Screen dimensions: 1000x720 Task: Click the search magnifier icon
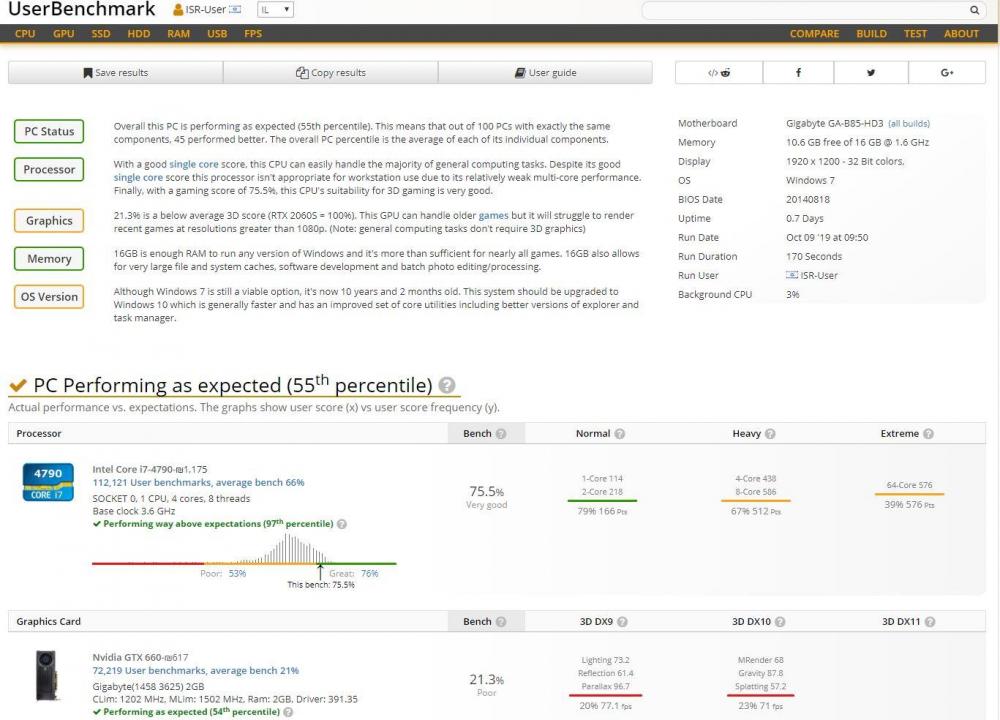click(974, 10)
